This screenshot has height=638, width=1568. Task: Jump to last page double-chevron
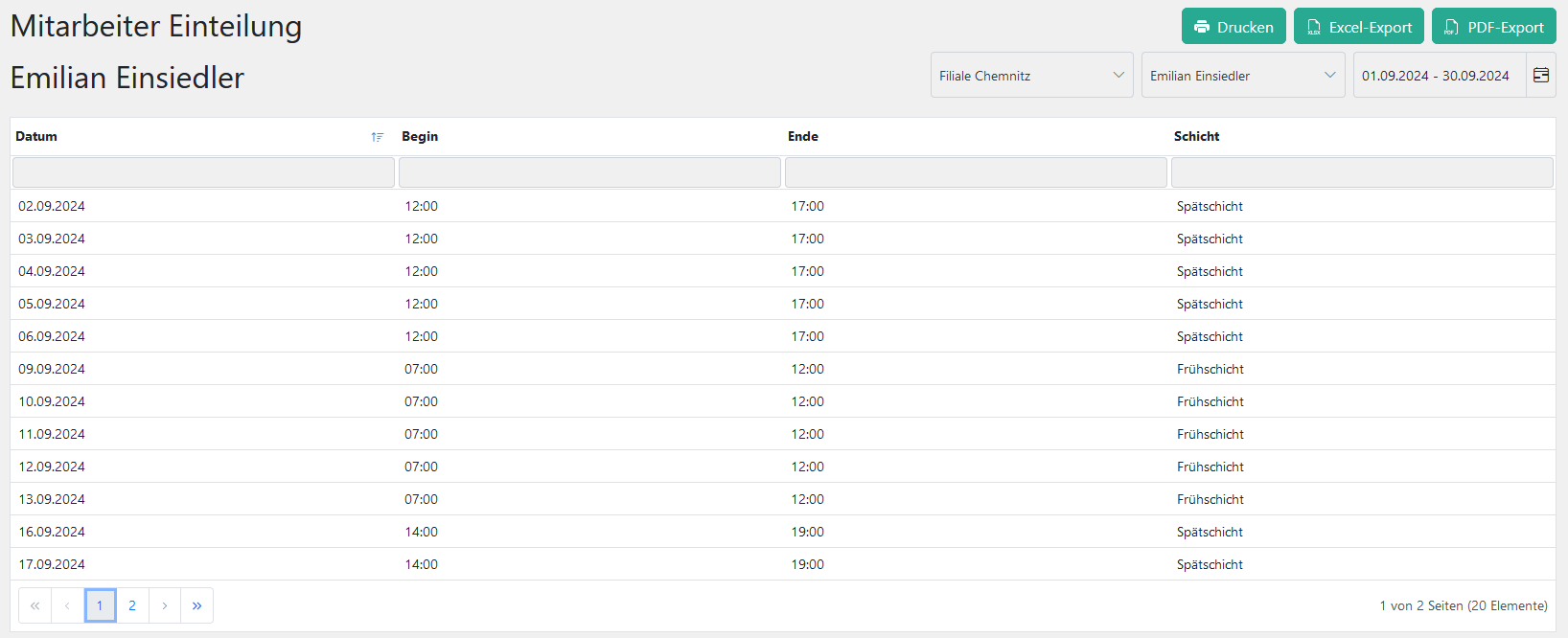pos(196,605)
